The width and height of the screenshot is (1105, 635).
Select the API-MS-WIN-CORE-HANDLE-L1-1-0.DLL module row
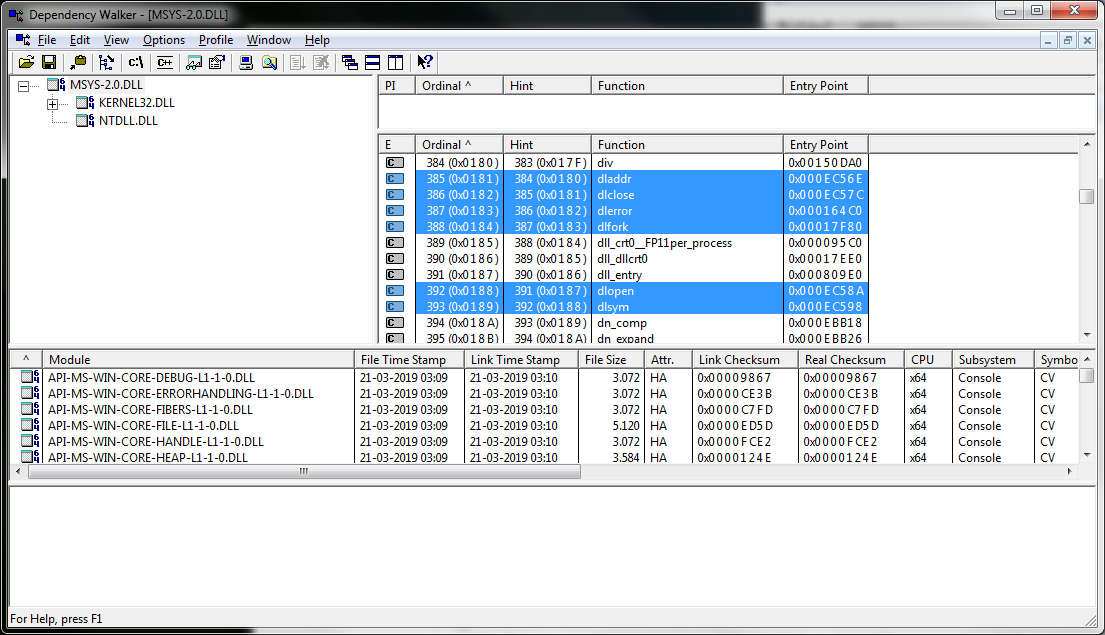click(x=544, y=441)
